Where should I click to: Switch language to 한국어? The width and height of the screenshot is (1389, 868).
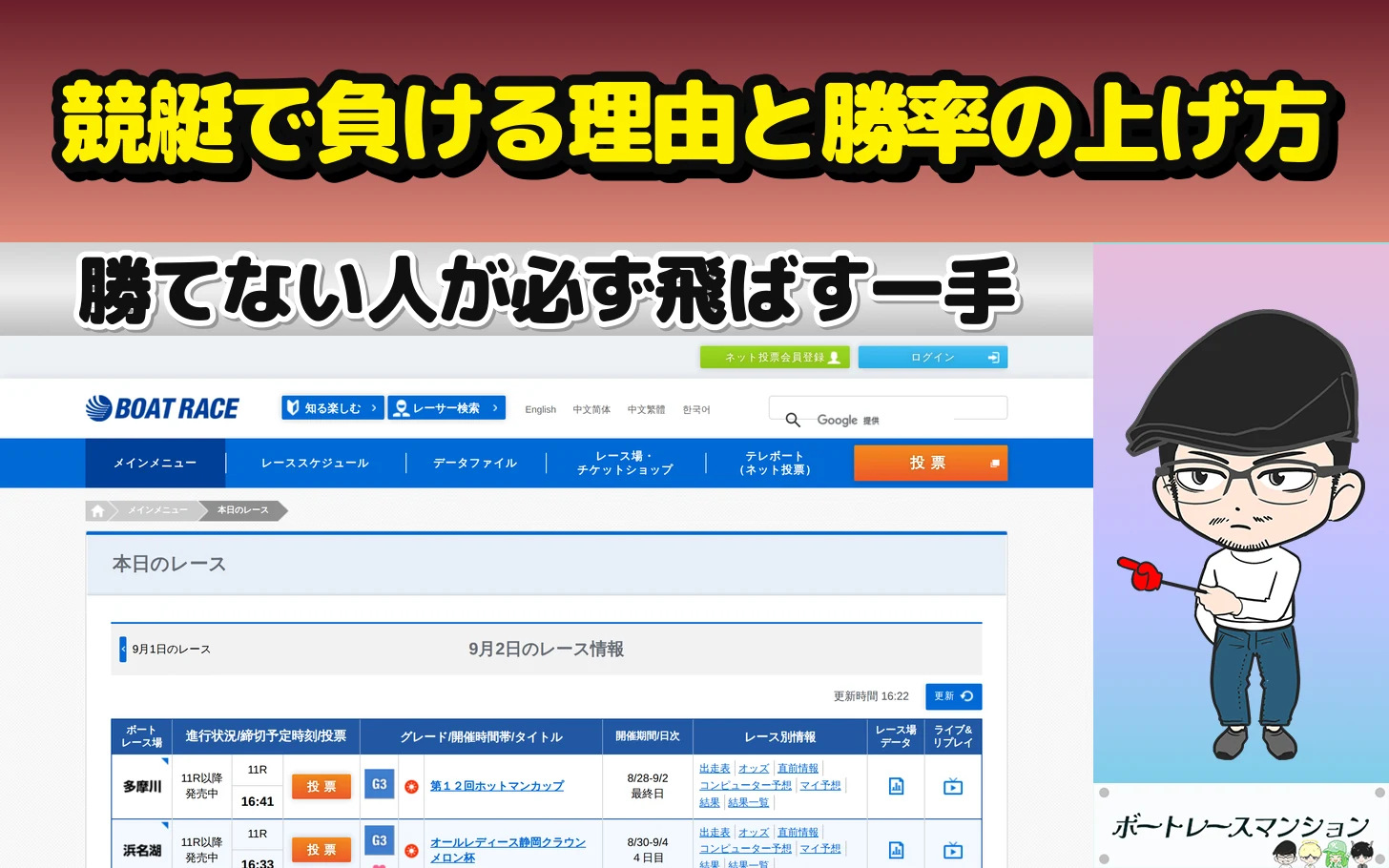[696, 409]
